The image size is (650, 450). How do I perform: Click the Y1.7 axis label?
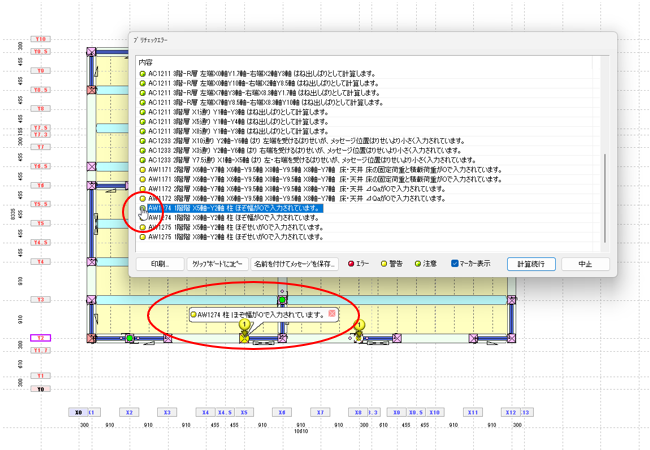(x=41, y=350)
